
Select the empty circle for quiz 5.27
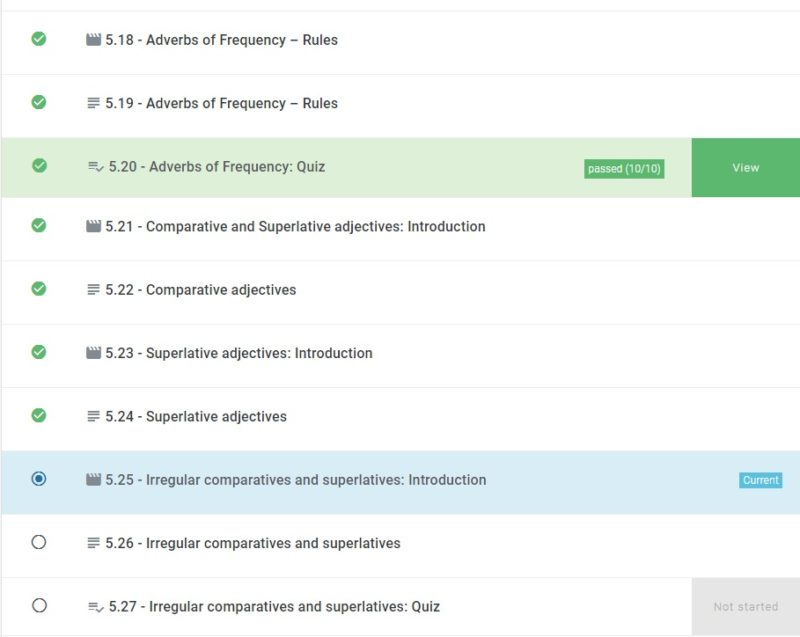(39, 605)
